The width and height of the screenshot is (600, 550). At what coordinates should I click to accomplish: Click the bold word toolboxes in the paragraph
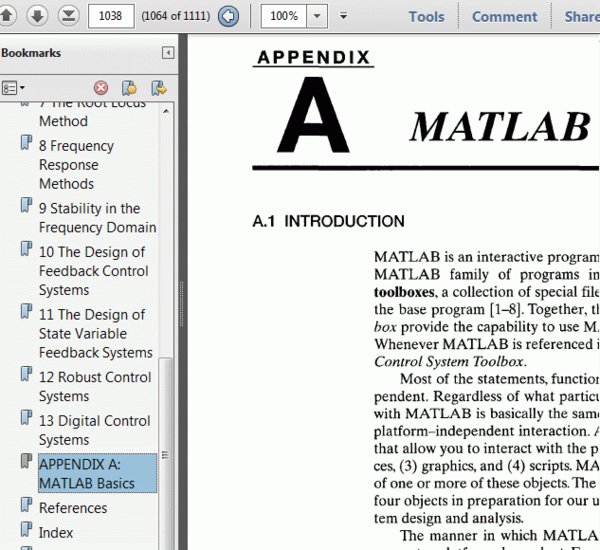click(404, 292)
